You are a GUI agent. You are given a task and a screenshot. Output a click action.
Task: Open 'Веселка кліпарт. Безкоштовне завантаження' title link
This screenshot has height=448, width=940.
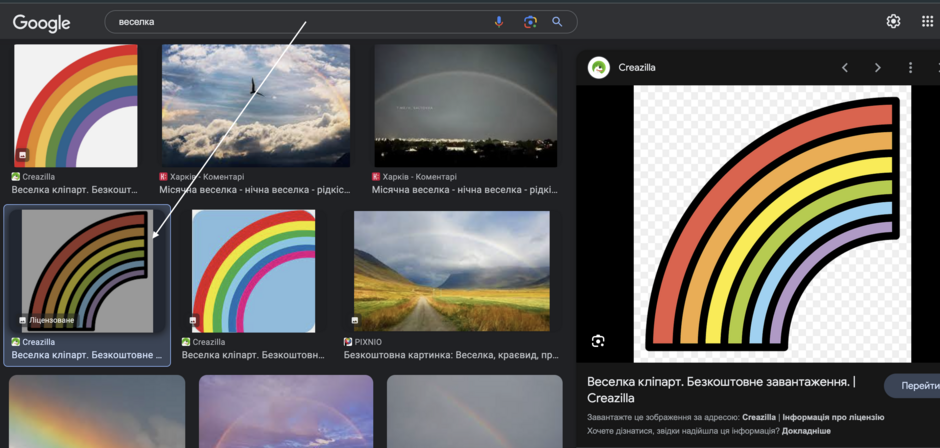coord(721,390)
